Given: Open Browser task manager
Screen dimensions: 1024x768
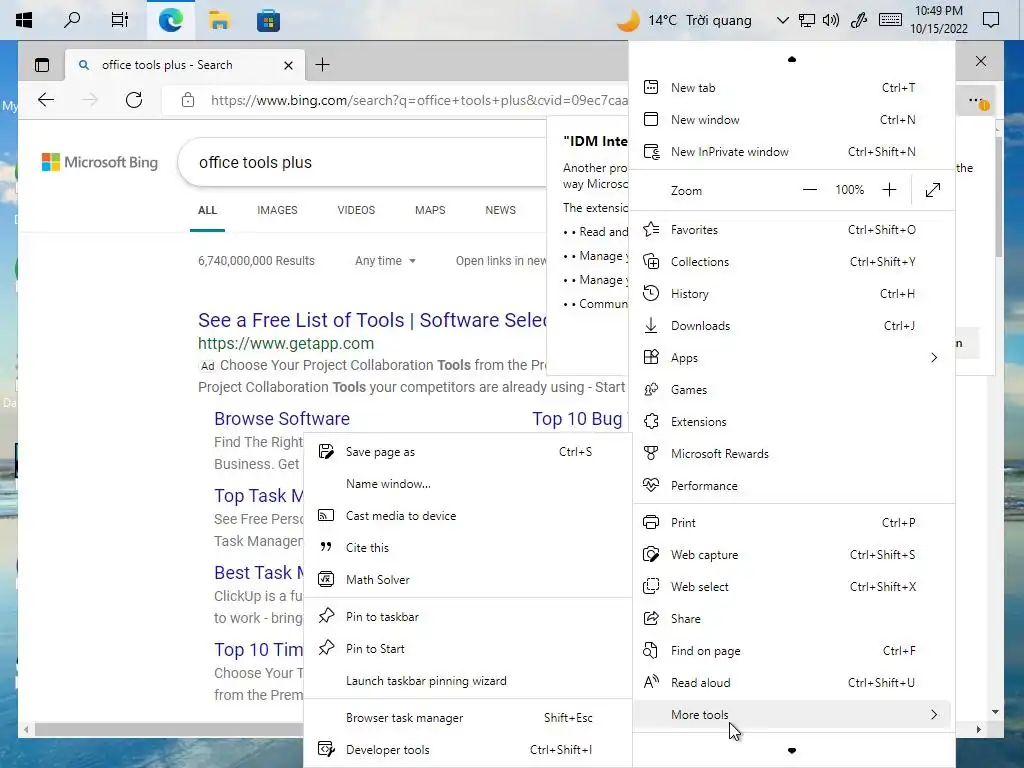Looking at the screenshot, I should click(468, 718).
